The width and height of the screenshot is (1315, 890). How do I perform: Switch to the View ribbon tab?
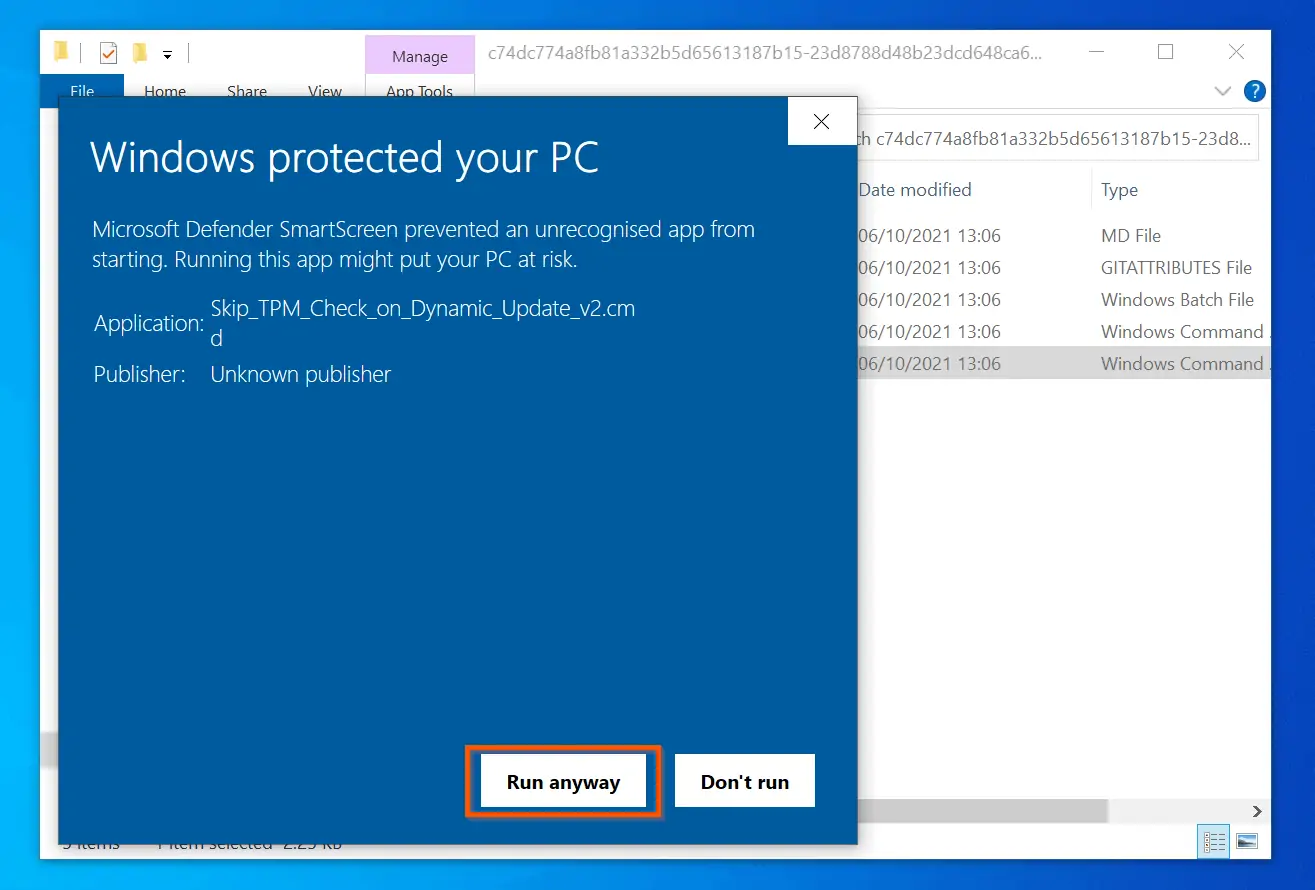coord(325,91)
